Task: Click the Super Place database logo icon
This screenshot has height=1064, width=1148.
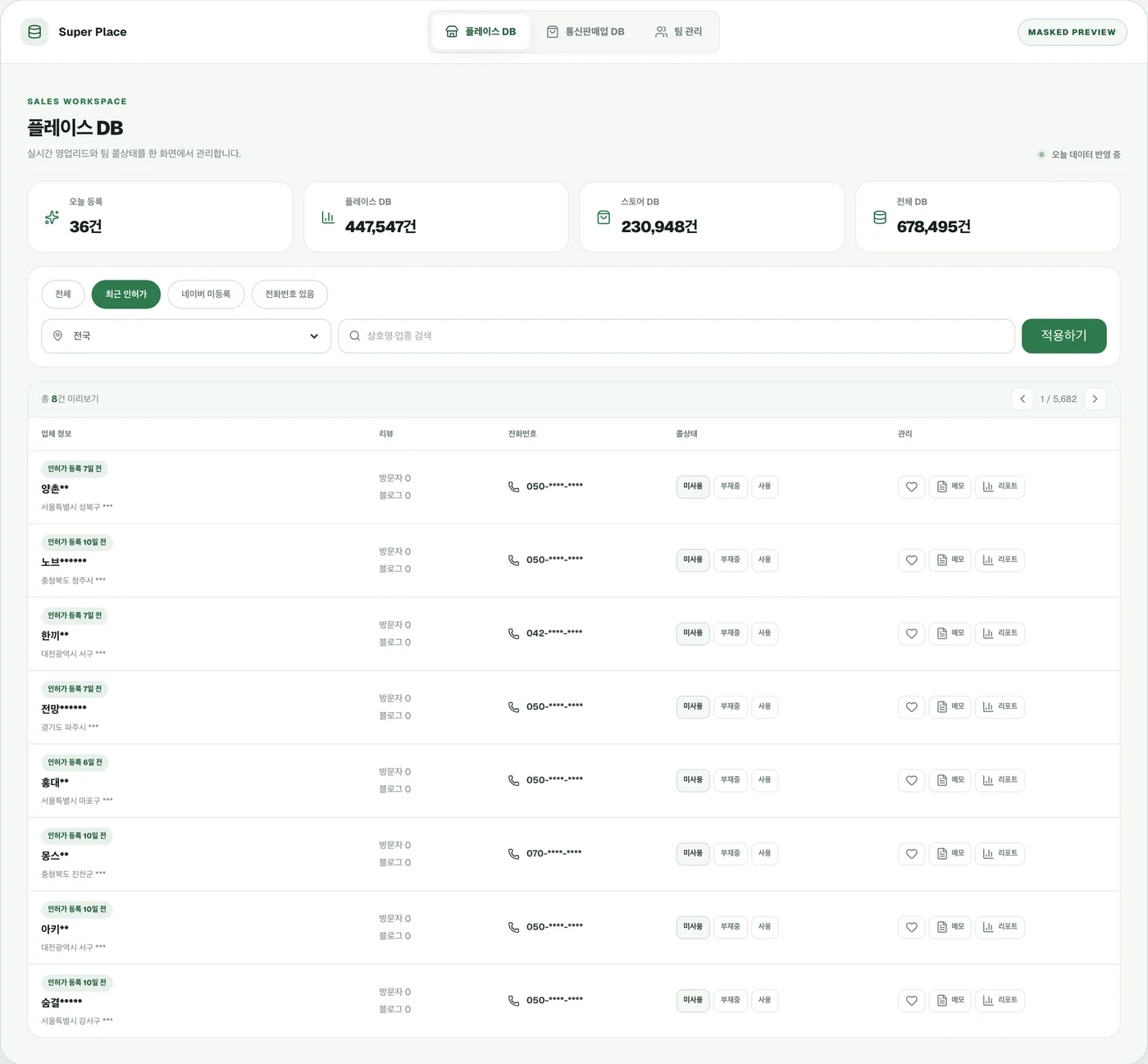Action: point(34,32)
